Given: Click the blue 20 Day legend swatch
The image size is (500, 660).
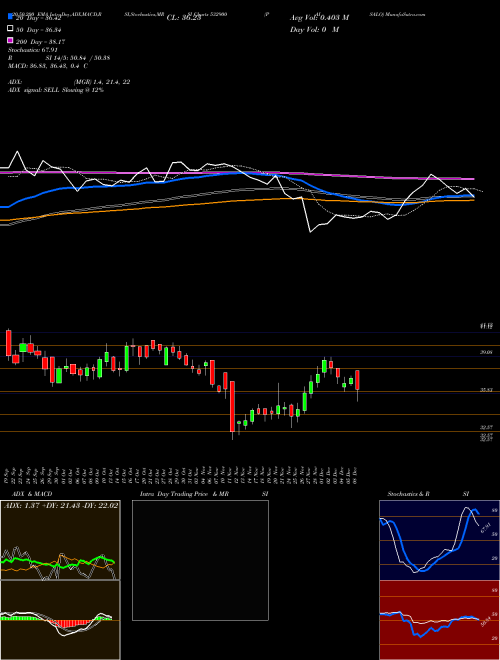Looking at the screenshot, I should click(x=11, y=17).
